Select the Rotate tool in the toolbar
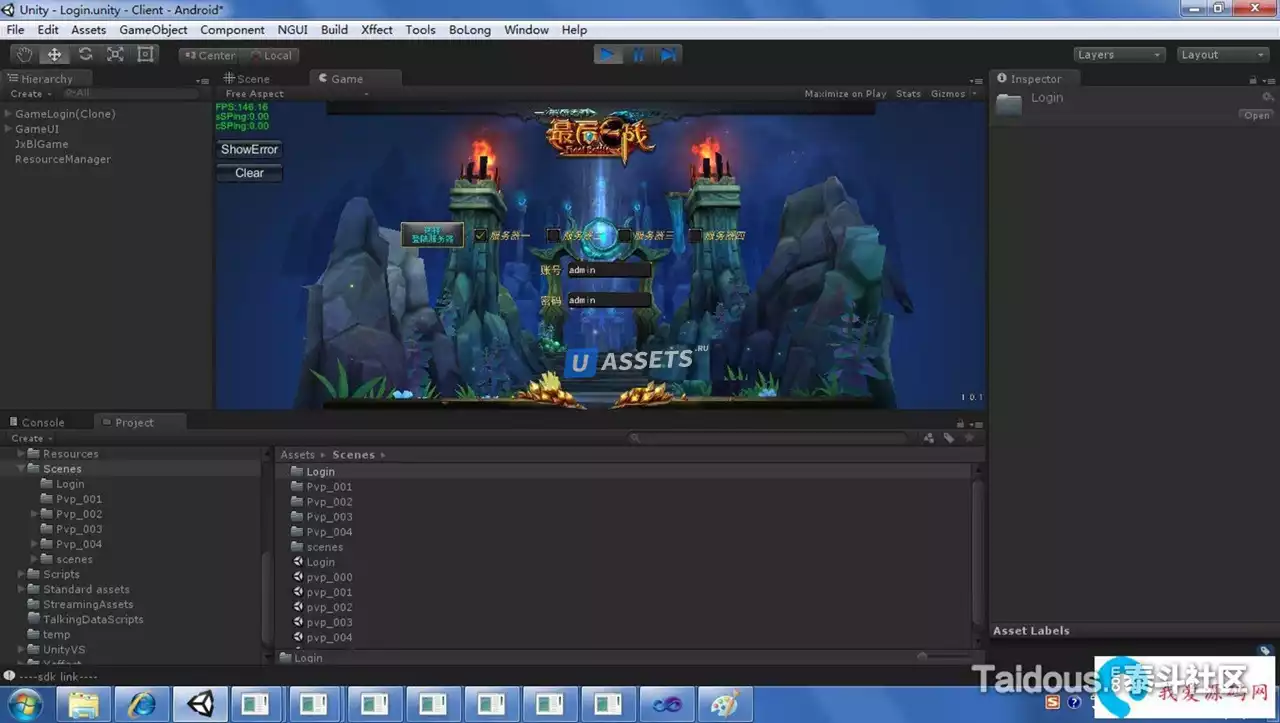The image size is (1280, 723). tap(85, 55)
